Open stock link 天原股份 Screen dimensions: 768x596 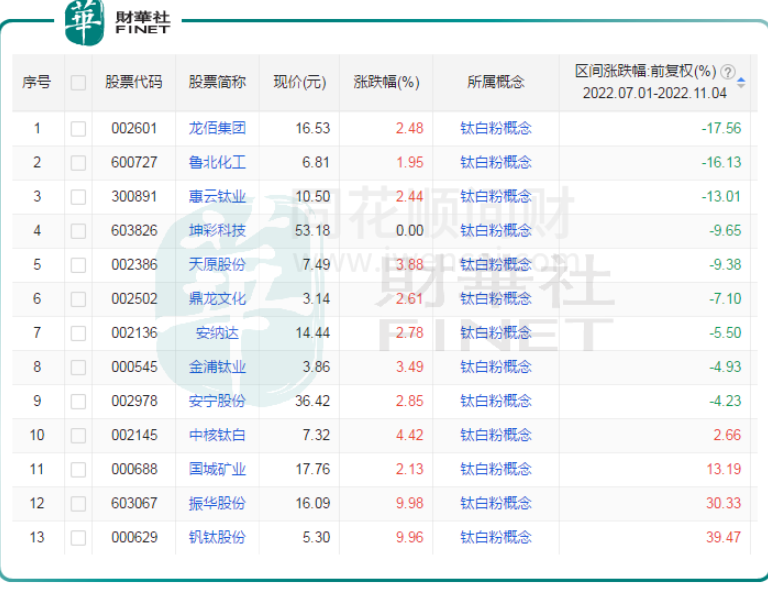(x=217, y=264)
